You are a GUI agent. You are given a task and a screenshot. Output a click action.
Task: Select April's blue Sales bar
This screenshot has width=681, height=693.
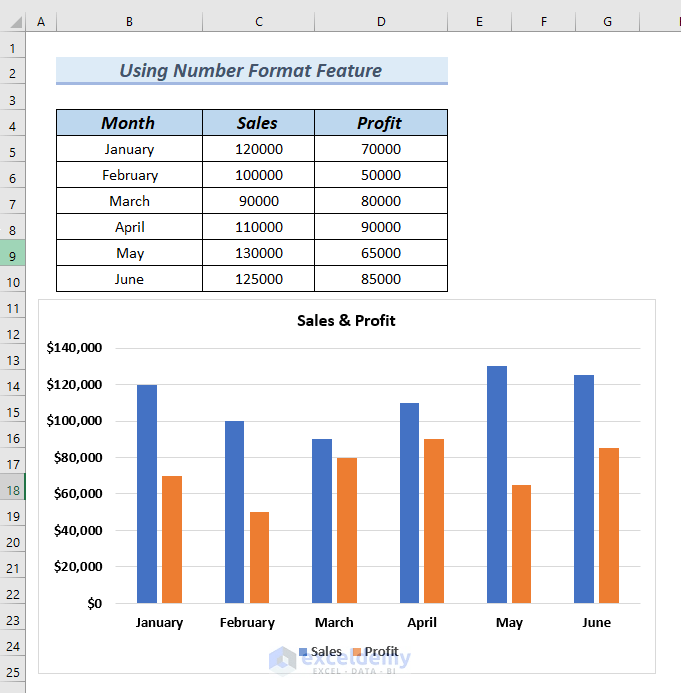tap(409, 503)
